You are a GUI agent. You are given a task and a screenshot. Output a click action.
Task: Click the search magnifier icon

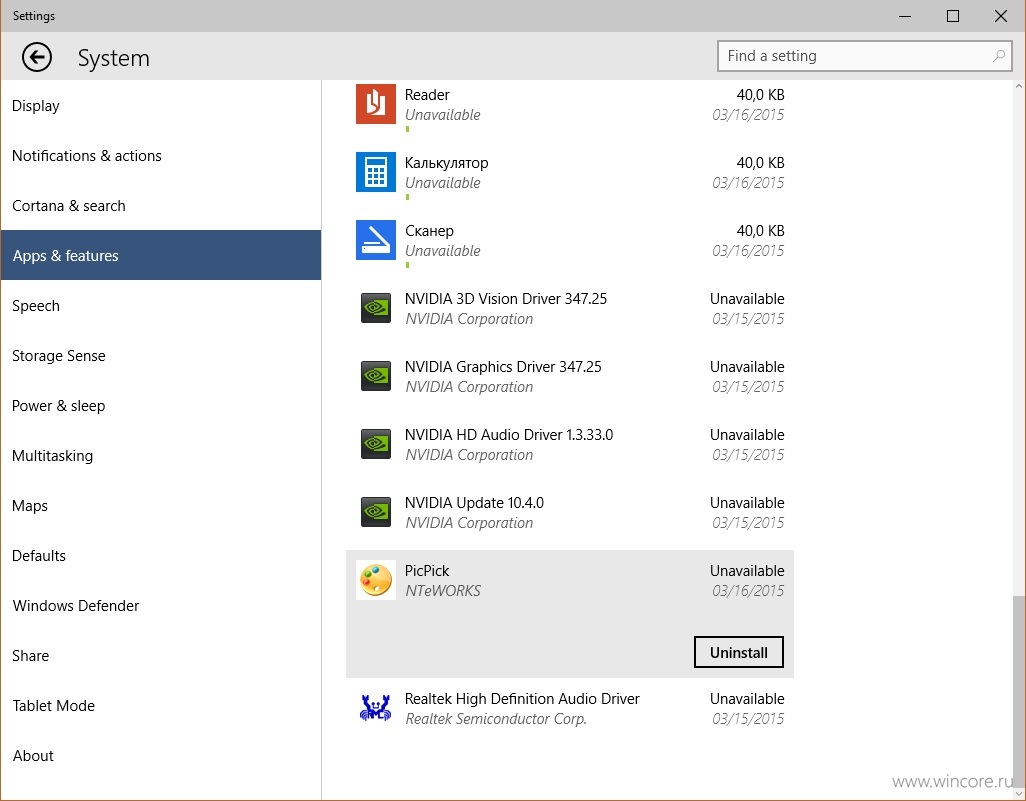(999, 56)
